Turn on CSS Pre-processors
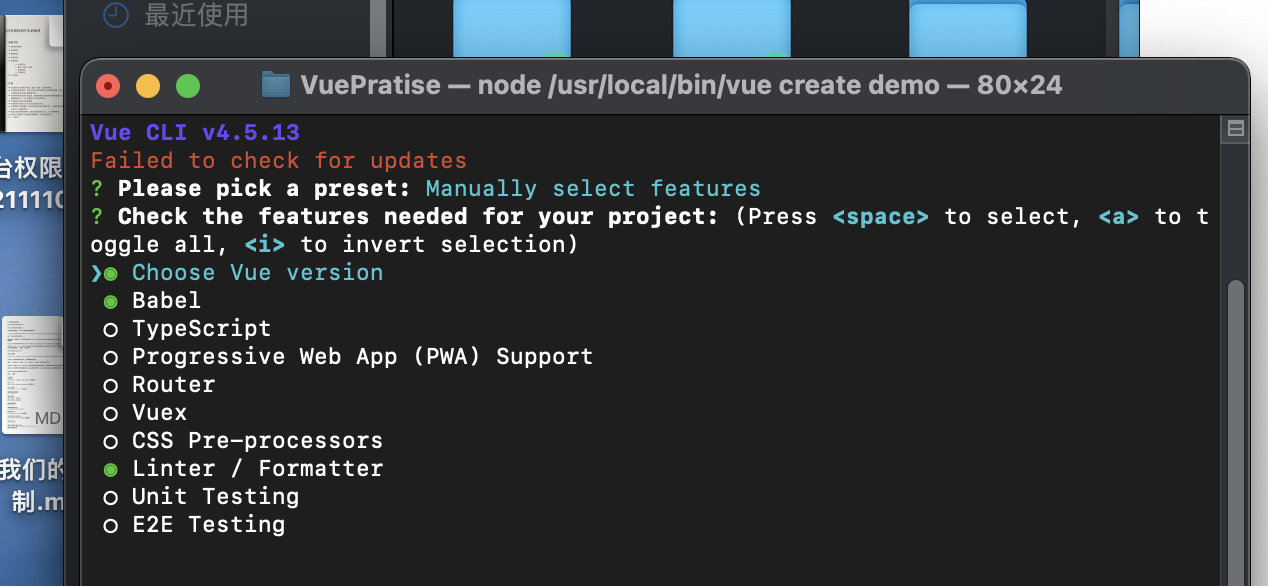The height and width of the screenshot is (586, 1268). click(257, 441)
